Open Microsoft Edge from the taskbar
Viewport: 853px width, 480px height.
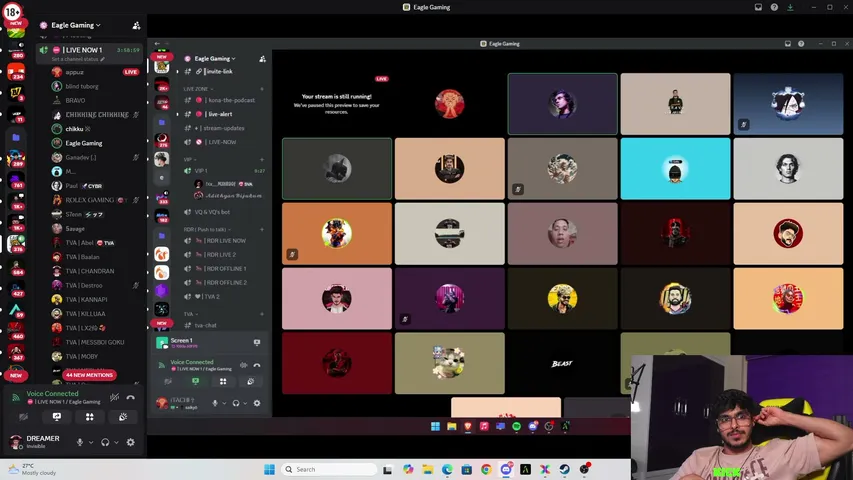click(x=447, y=469)
